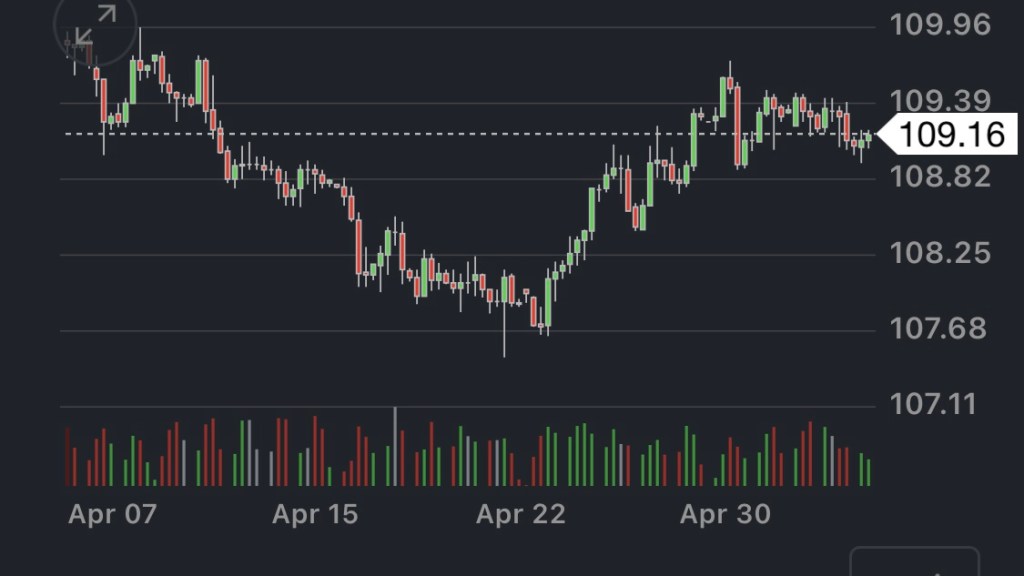Click the 109.96 price axis label
1024x576 pixels.
(x=940, y=24)
